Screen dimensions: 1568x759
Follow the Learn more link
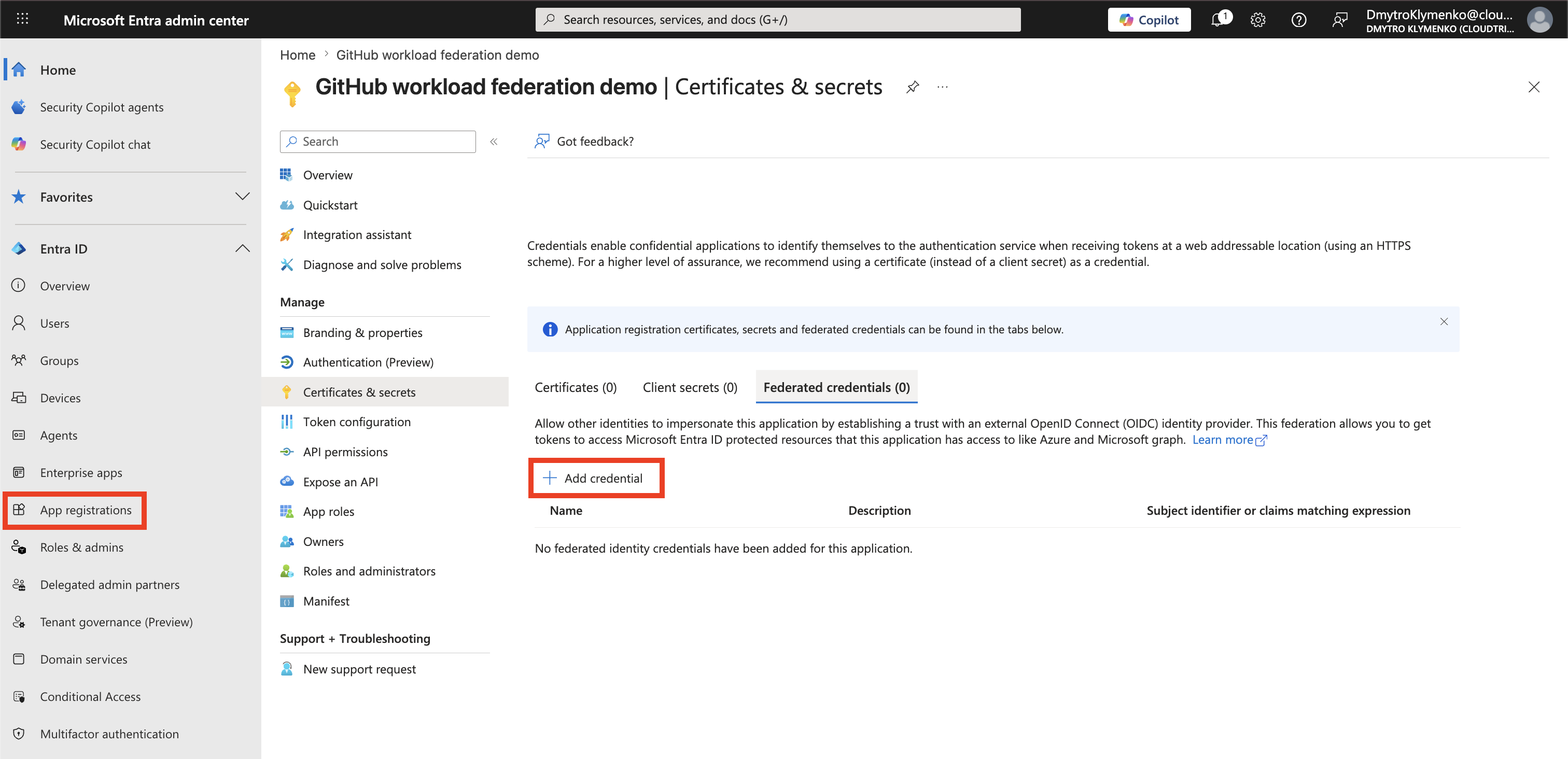point(1229,440)
